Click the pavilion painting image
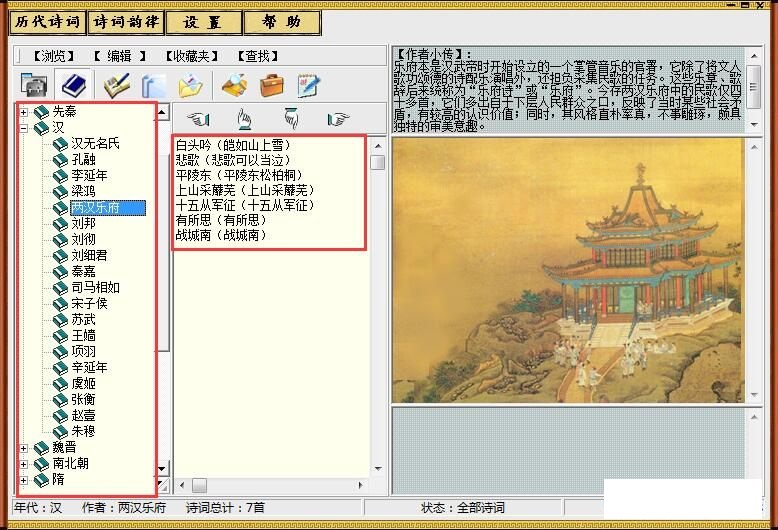 pos(568,270)
